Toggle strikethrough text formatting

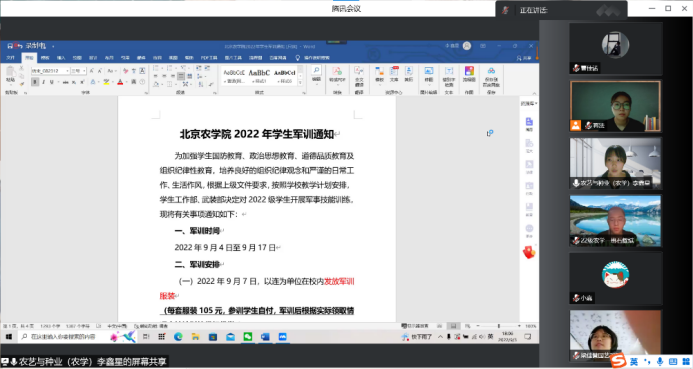pos(65,82)
